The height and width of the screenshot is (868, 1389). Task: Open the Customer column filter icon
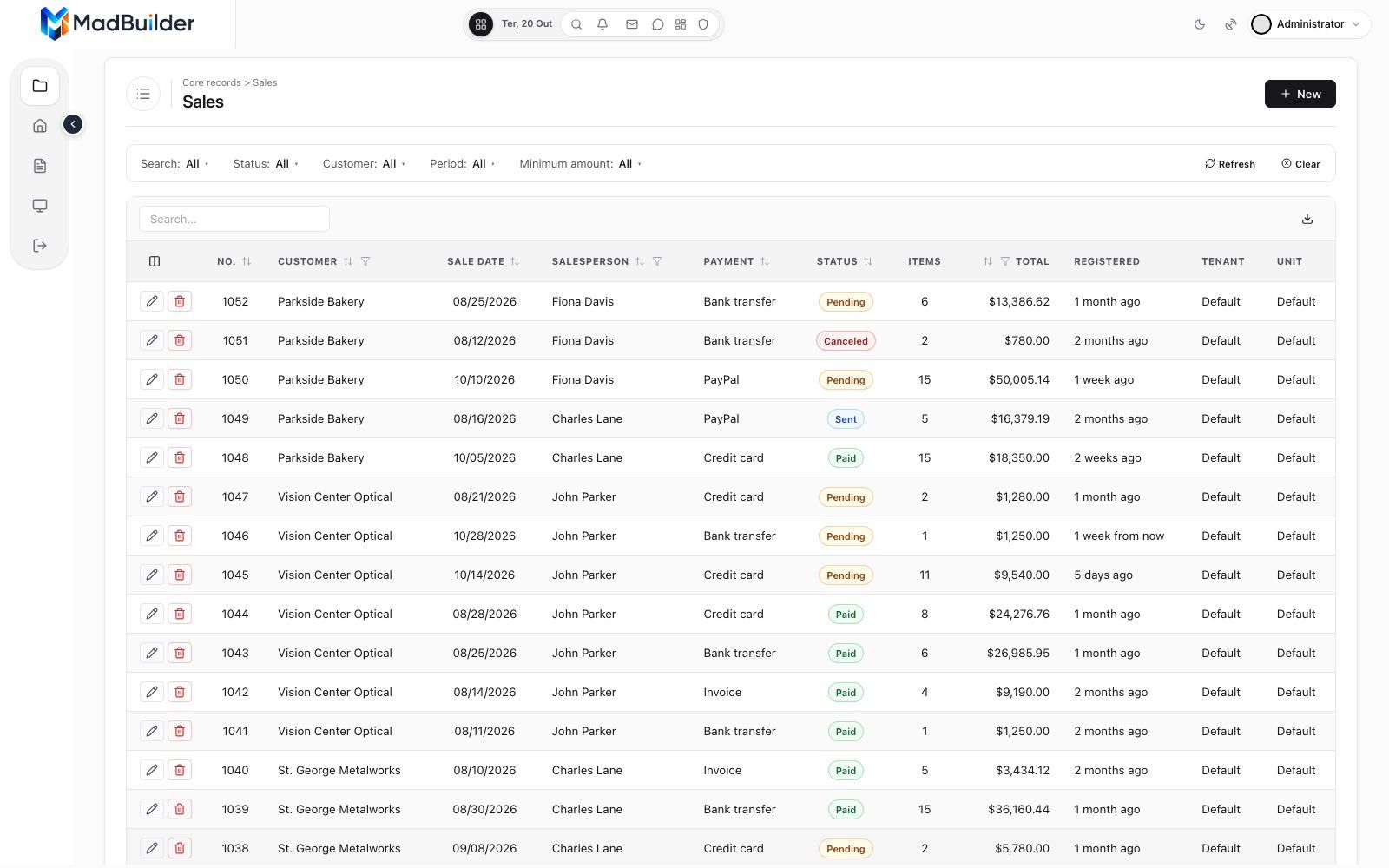point(365,261)
